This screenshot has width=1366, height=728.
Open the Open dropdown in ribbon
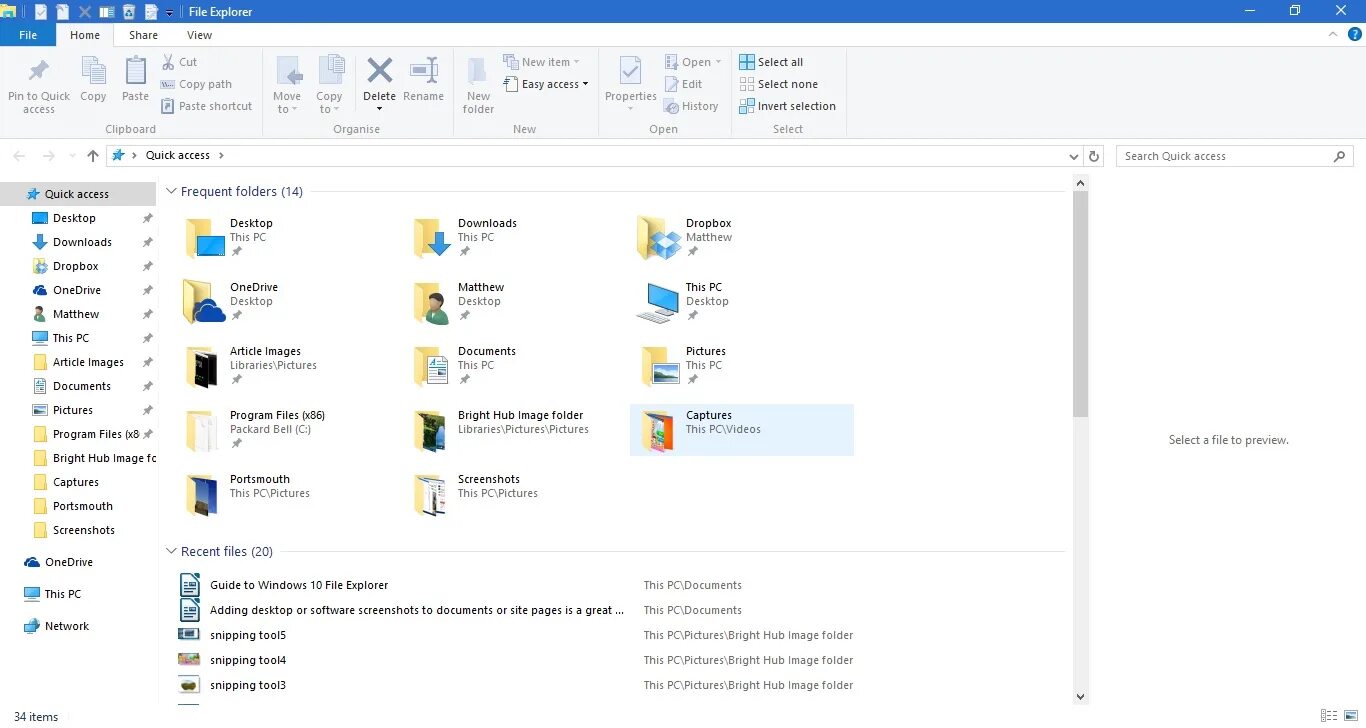point(693,62)
